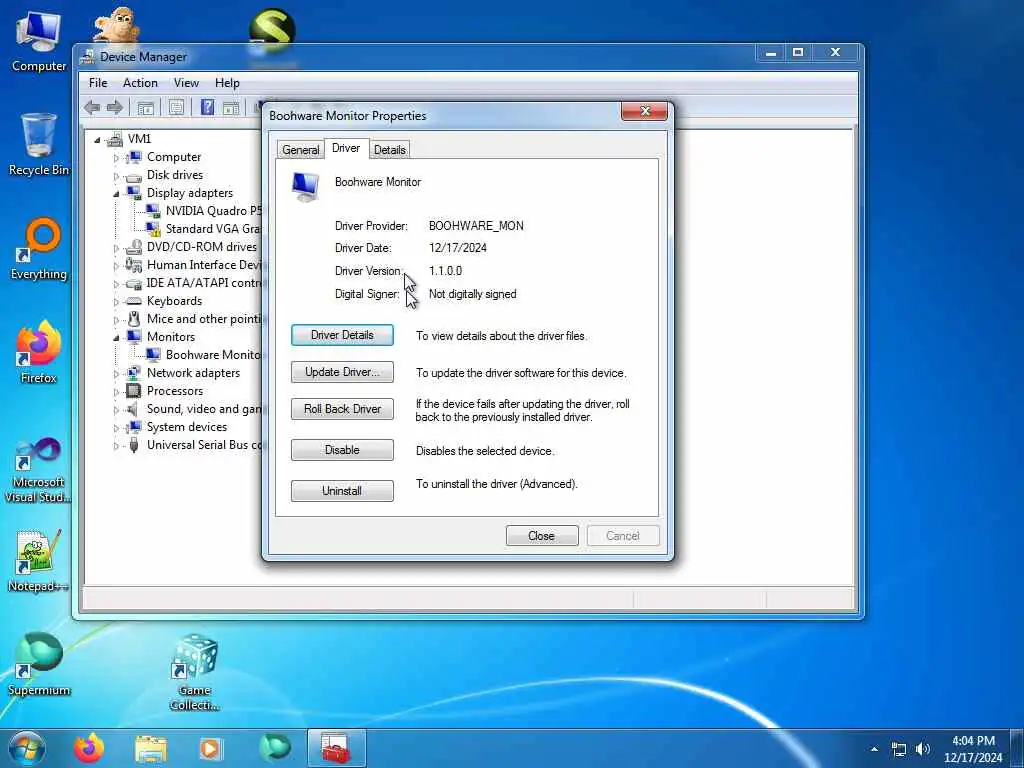Select Standard VGA Graphics adapter entry
Image resolution: width=1024 pixels, height=768 pixels.
click(213, 229)
